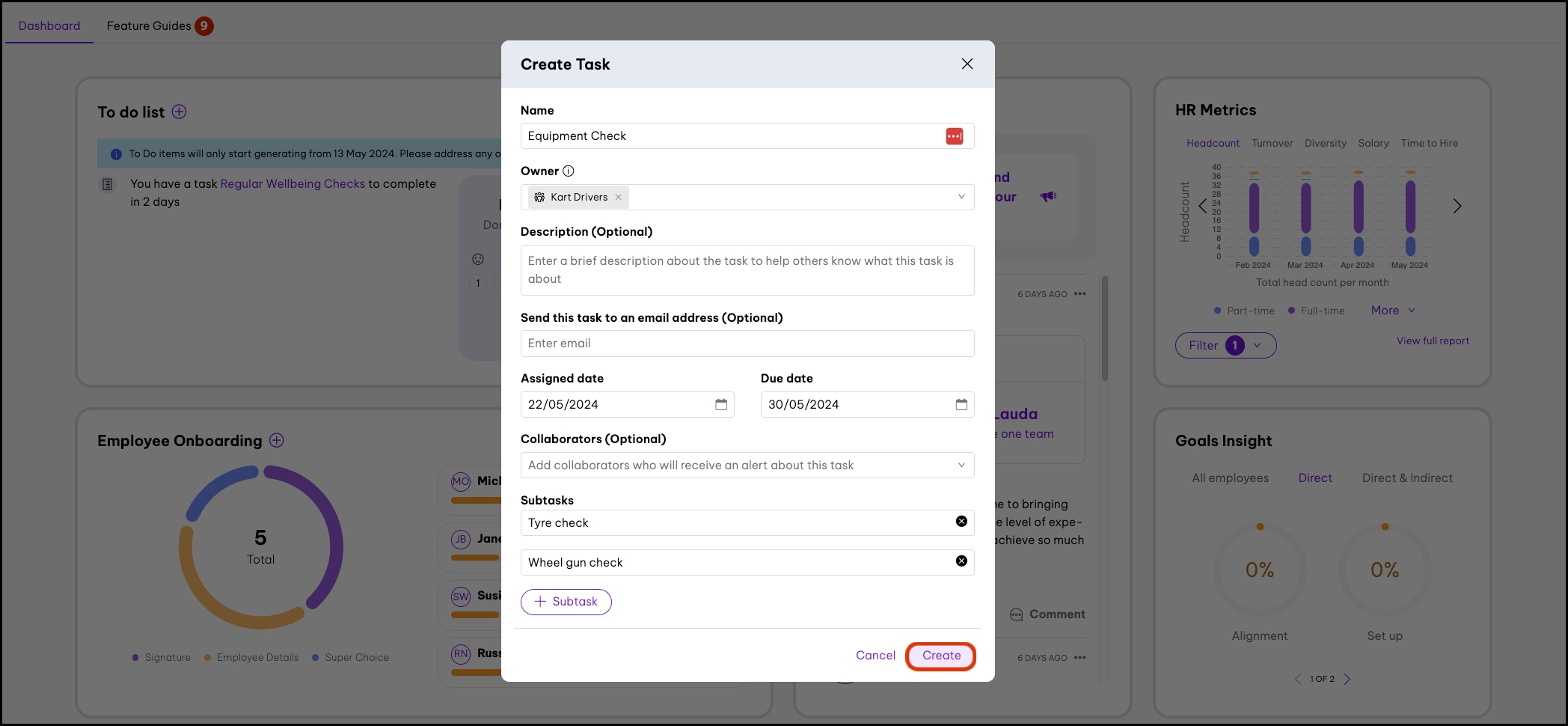The height and width of the screenshot is (726, 1568).
Task: Add new Employee Onboarding entry
Action: pos(277,440)
